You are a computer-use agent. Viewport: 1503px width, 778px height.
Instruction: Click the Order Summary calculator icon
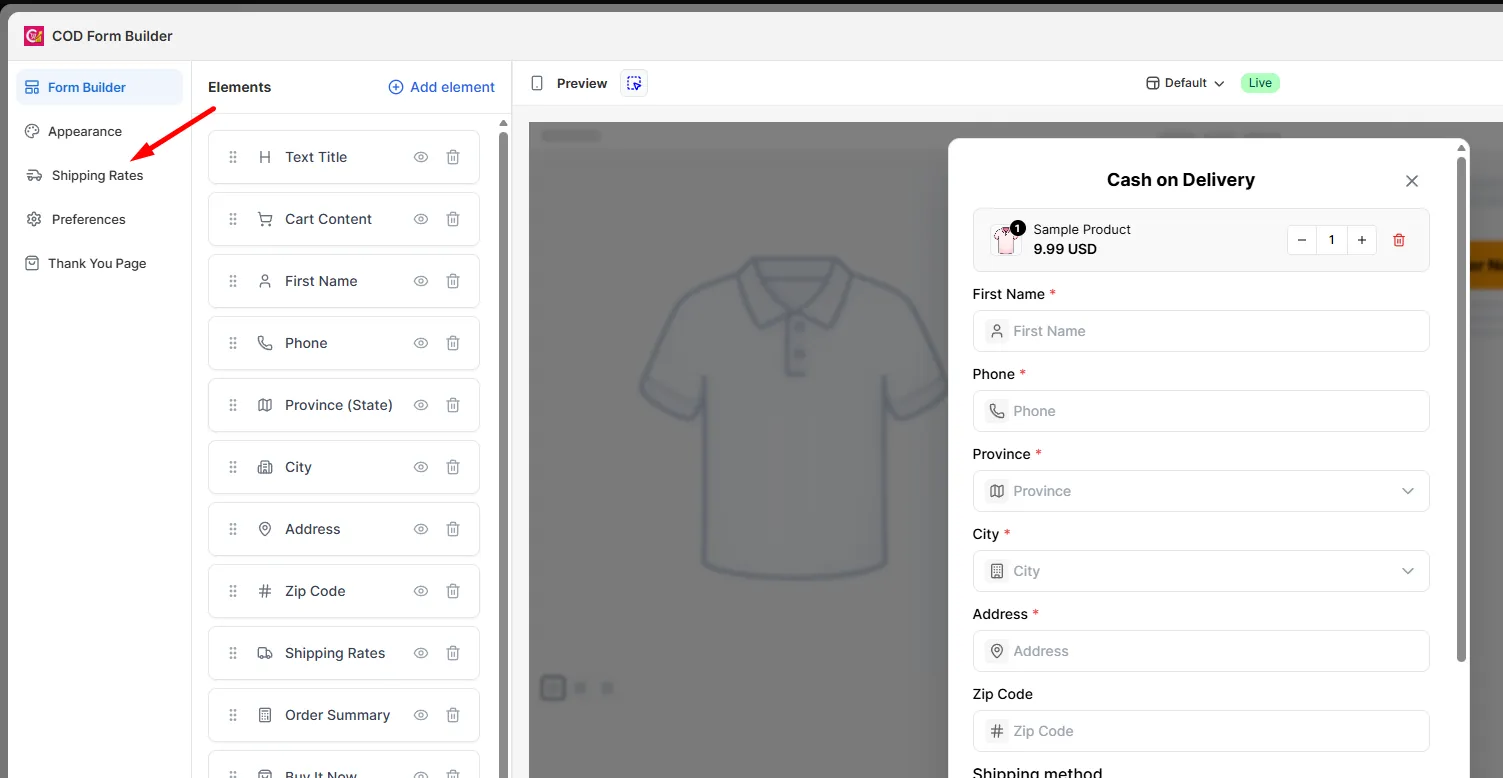point(265,715)
